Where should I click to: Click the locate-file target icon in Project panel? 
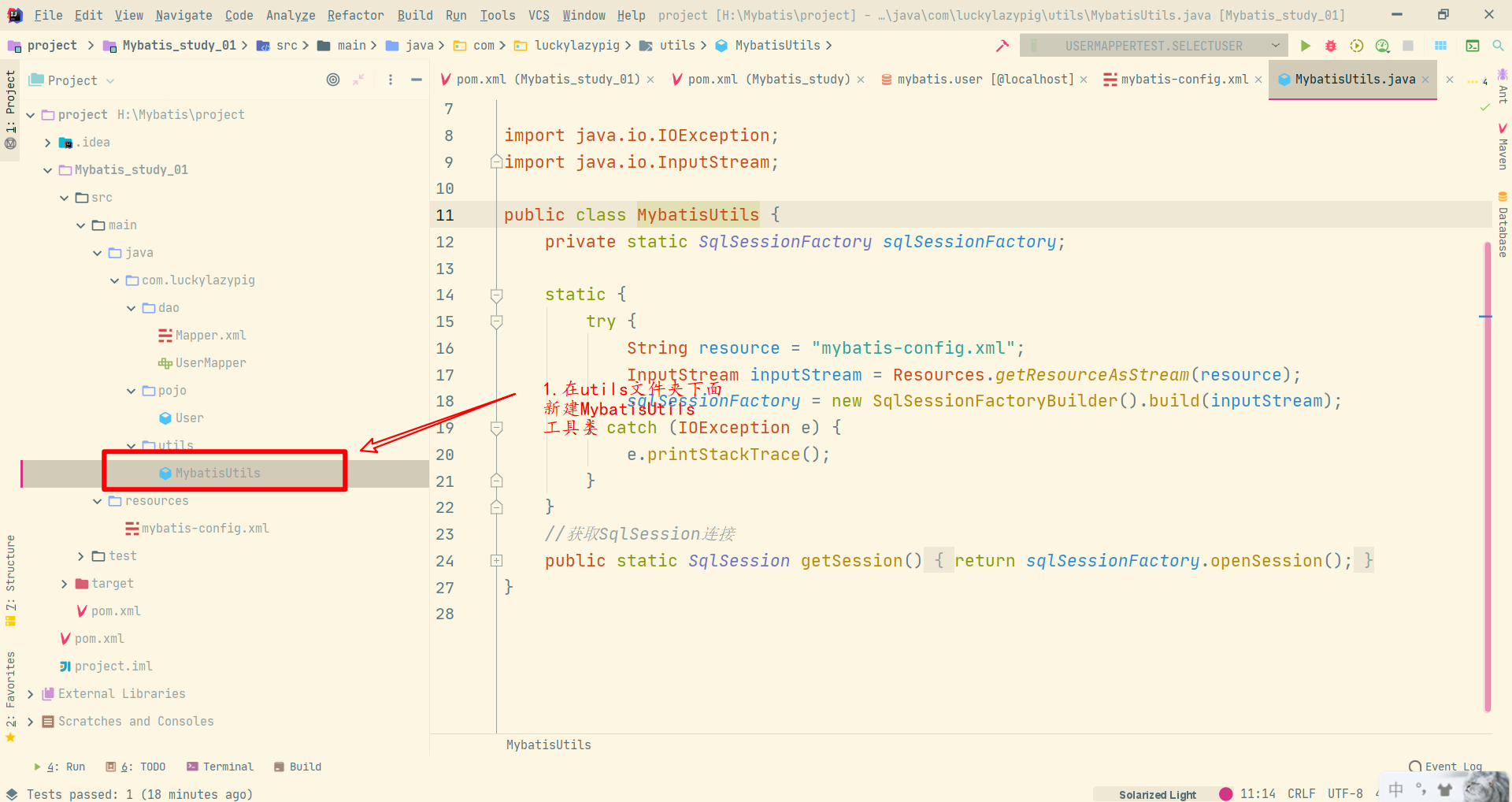tap(333, 80)
